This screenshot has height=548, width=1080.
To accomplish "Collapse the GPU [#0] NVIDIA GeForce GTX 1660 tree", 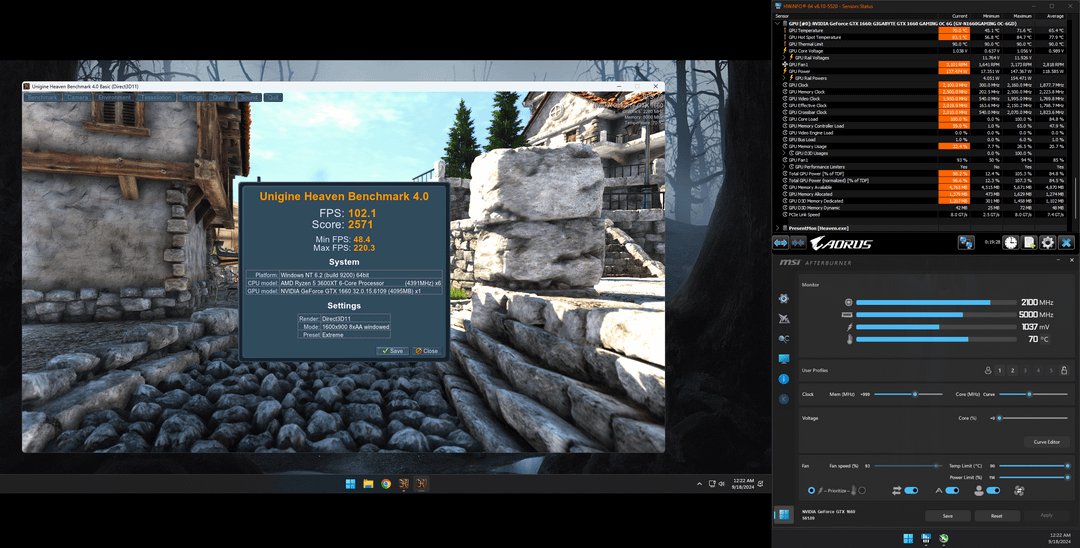I will click(778, 23).
